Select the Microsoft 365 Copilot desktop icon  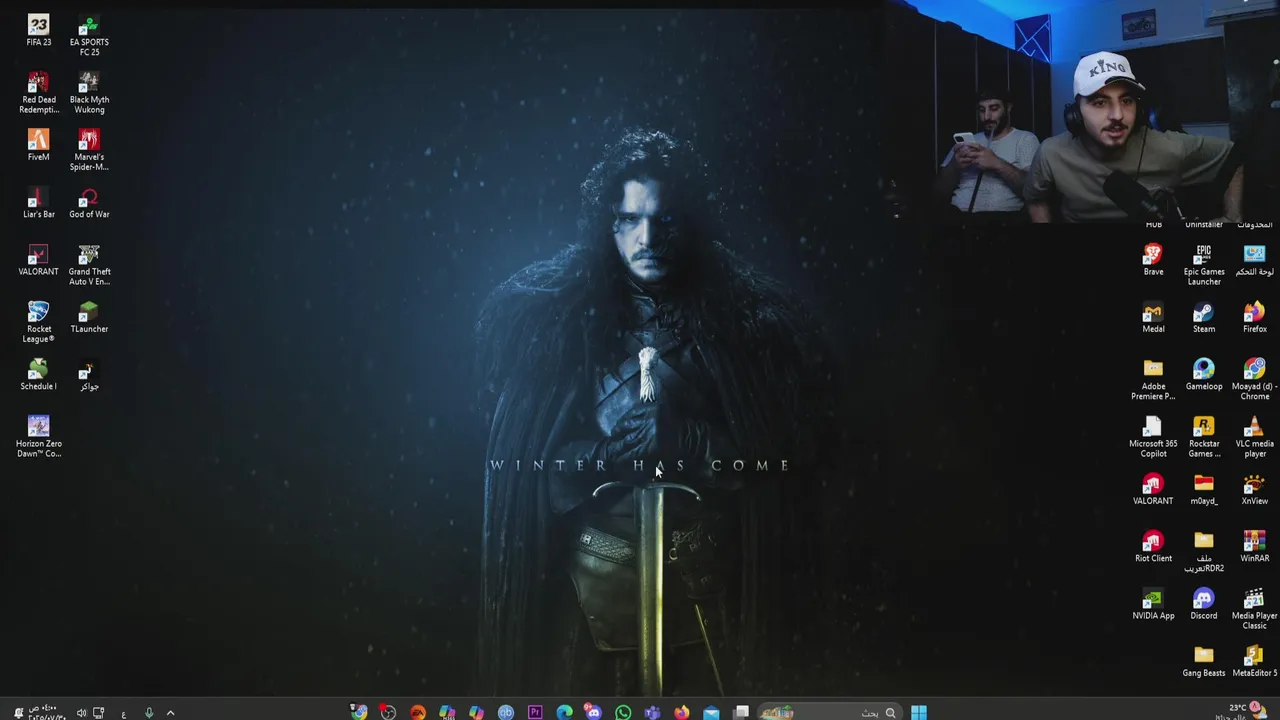point(1153,437)
